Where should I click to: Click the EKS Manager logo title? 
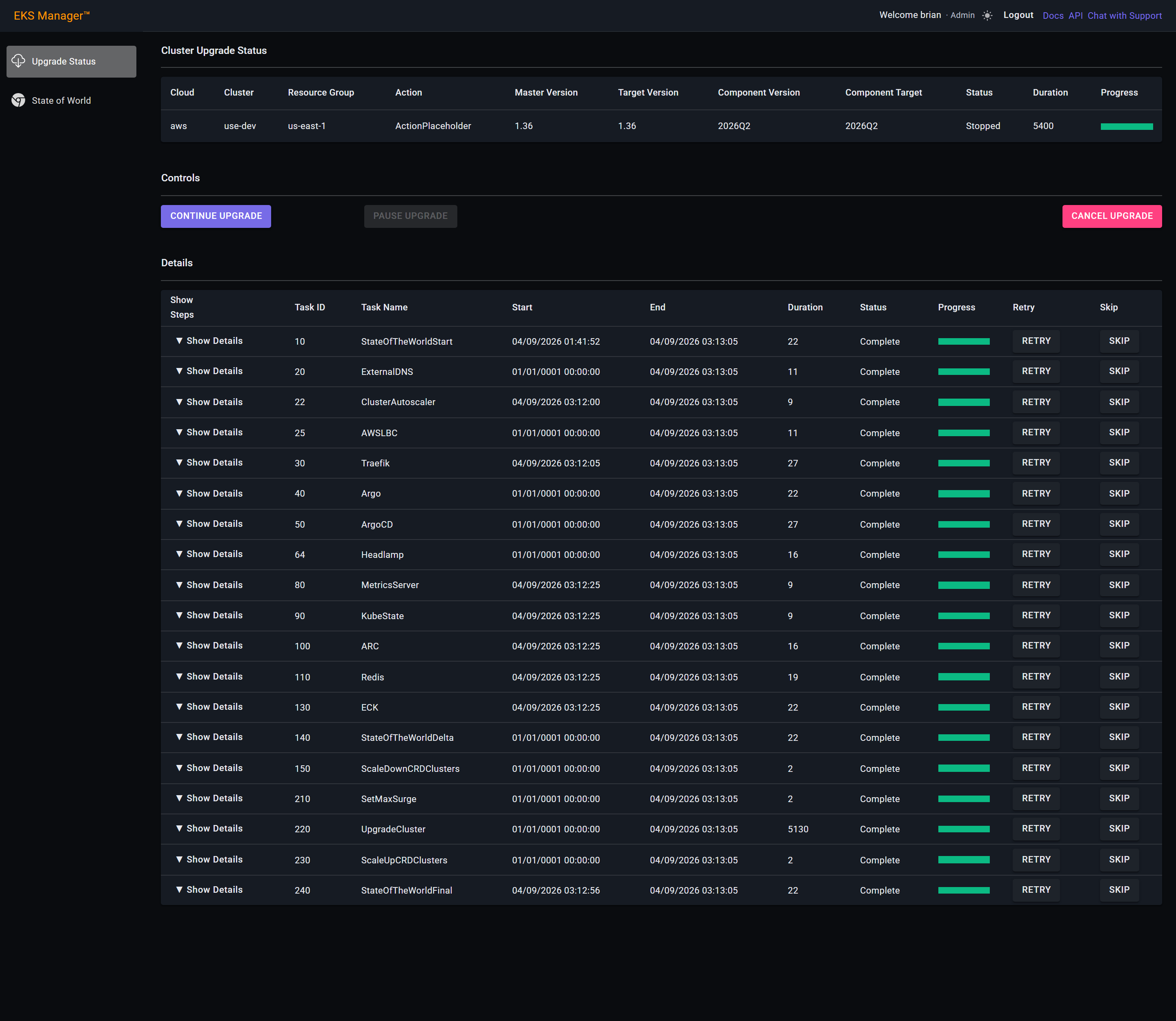click(52, 16)
